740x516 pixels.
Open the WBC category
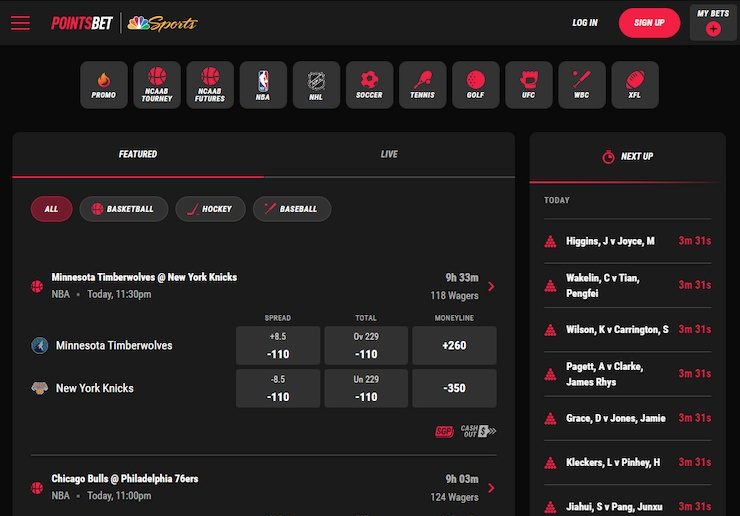[x=581, y=85]
